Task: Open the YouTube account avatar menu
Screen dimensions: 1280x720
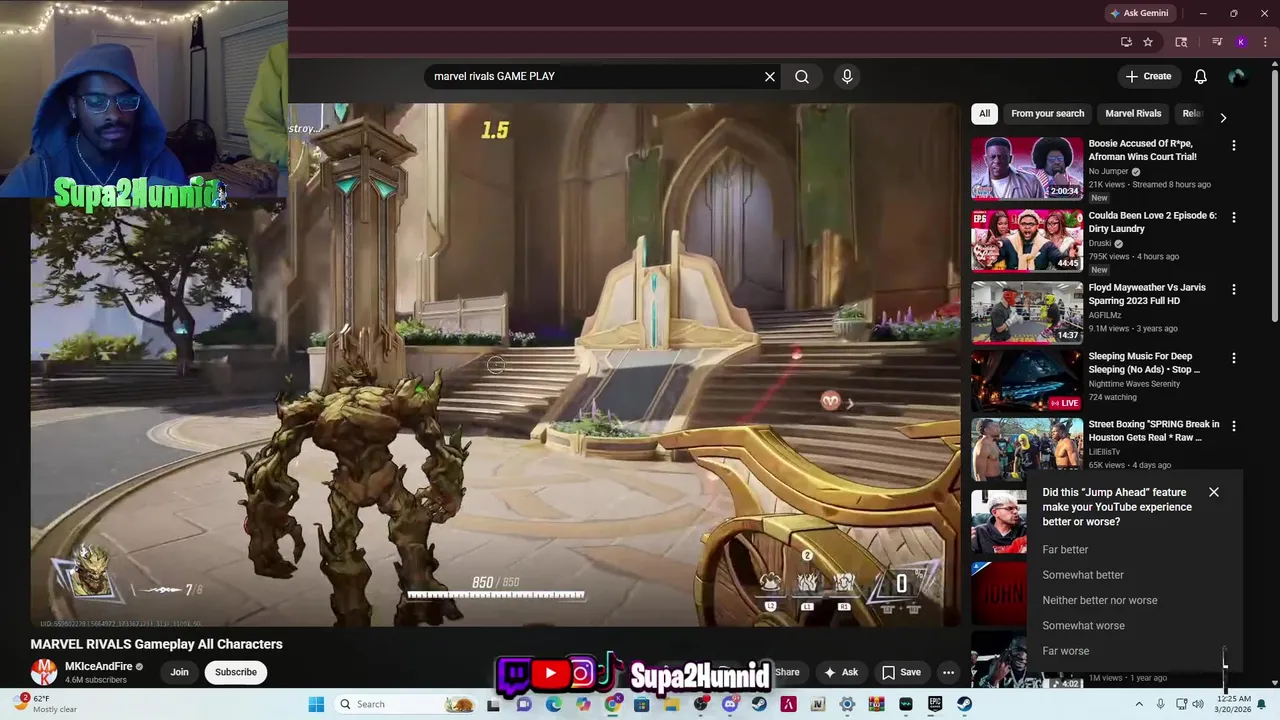Action: (x=1237, y=77)
